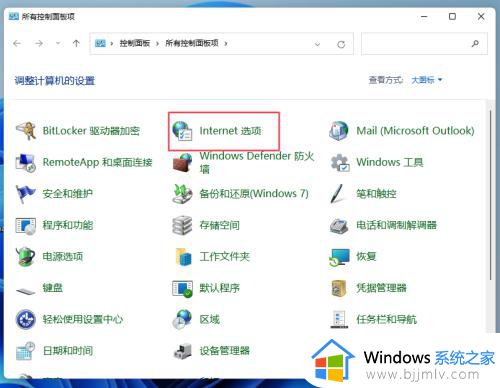Open 任务栏和导航 text label
This screenshot has height=388, width=500.
tap(386, 320)
